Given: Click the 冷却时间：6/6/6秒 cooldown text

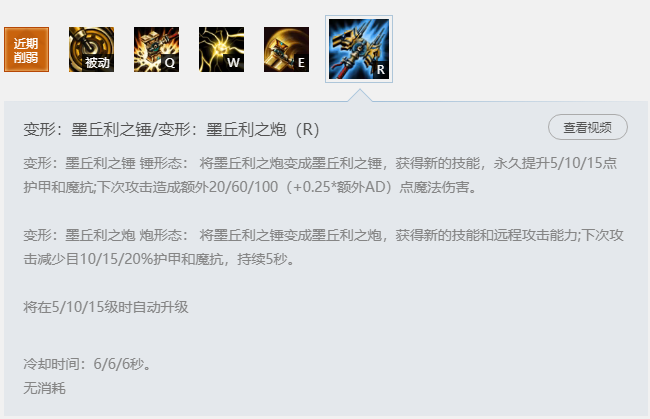Looking at the screenshot, I should tap(87, 364).
